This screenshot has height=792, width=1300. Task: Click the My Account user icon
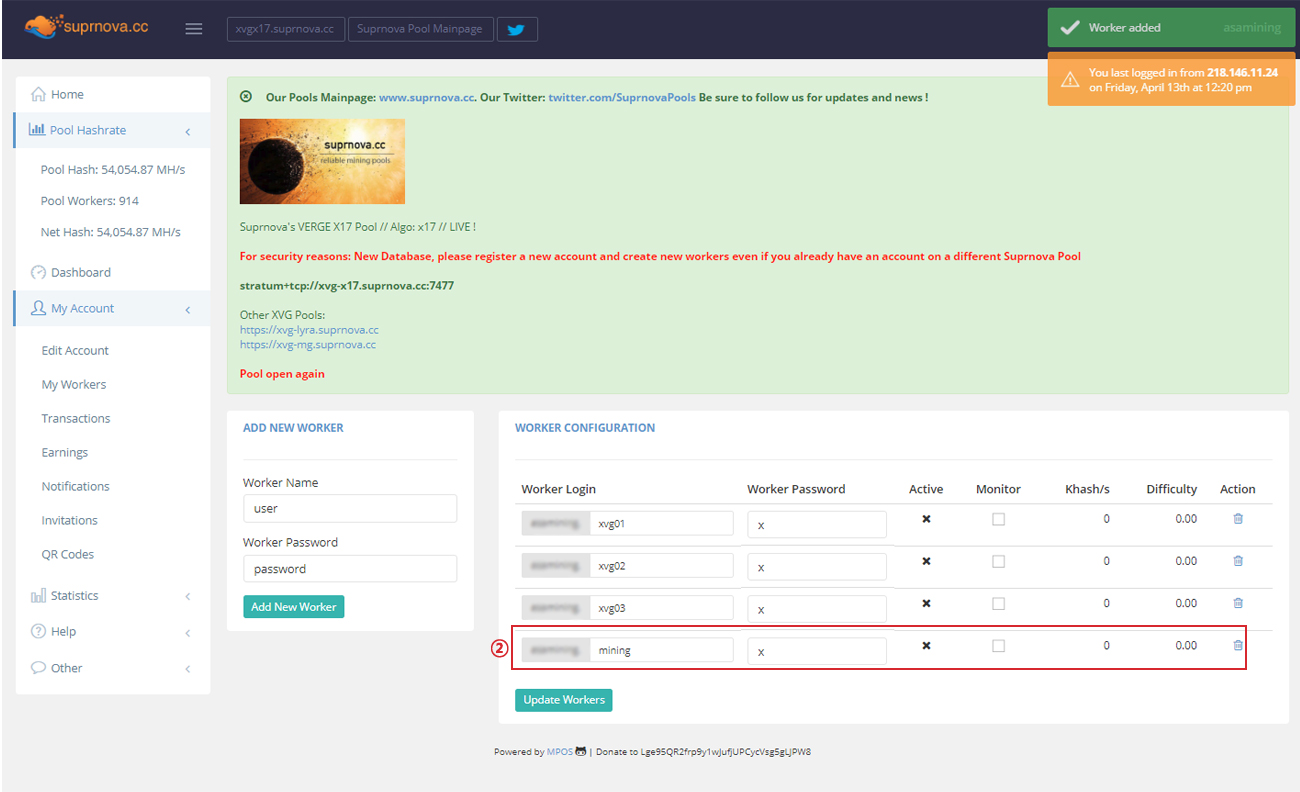[39, 308]
